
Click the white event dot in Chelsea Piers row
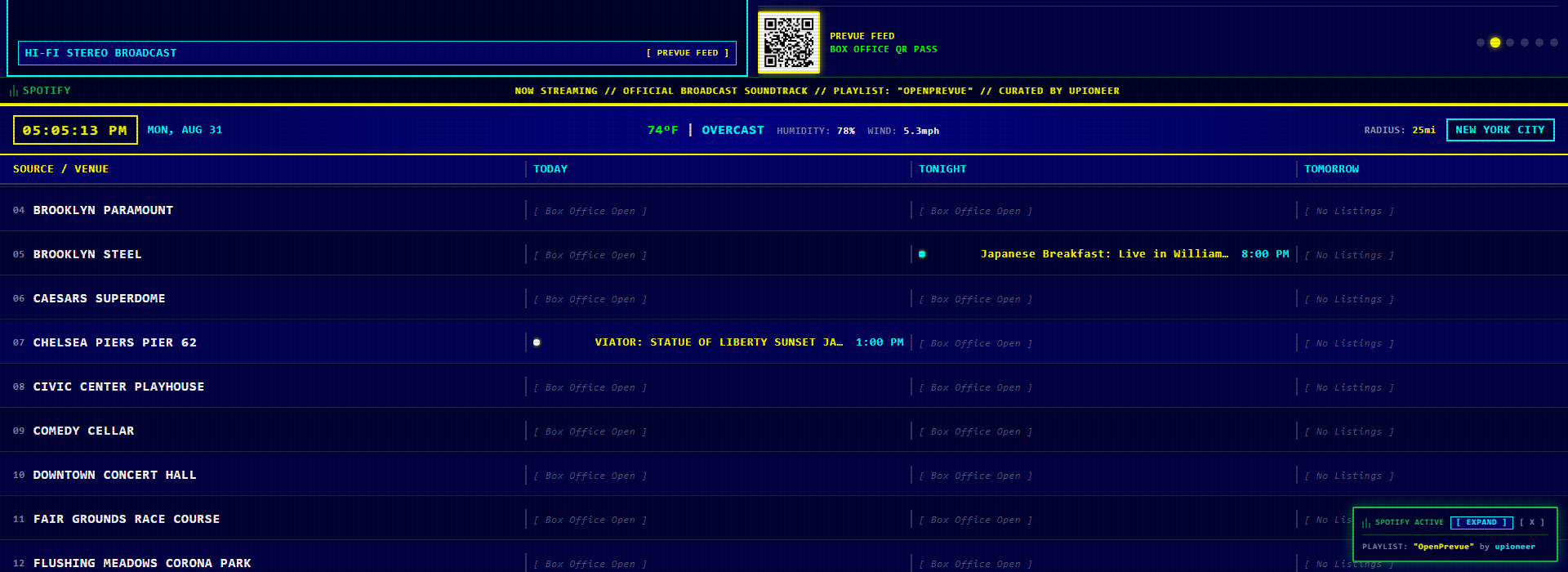(537, 342)
